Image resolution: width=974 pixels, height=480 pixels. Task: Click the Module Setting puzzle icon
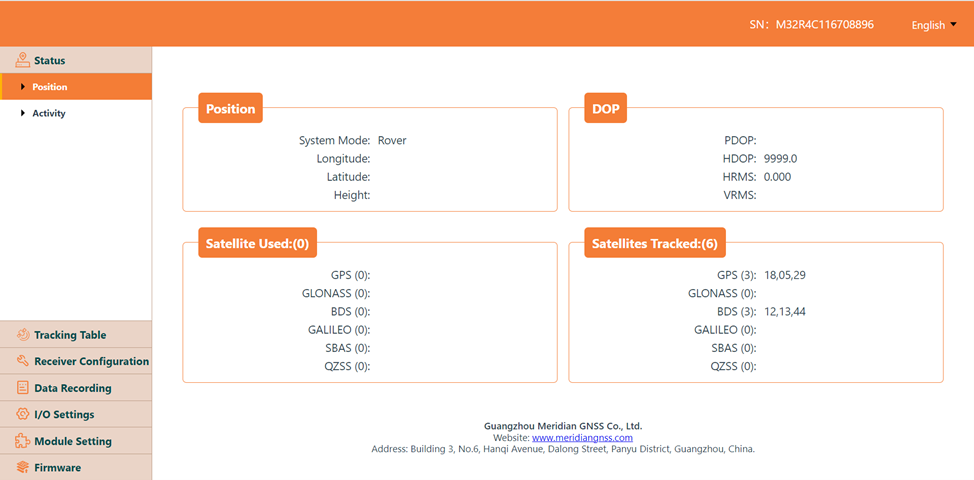click(22, 441)
